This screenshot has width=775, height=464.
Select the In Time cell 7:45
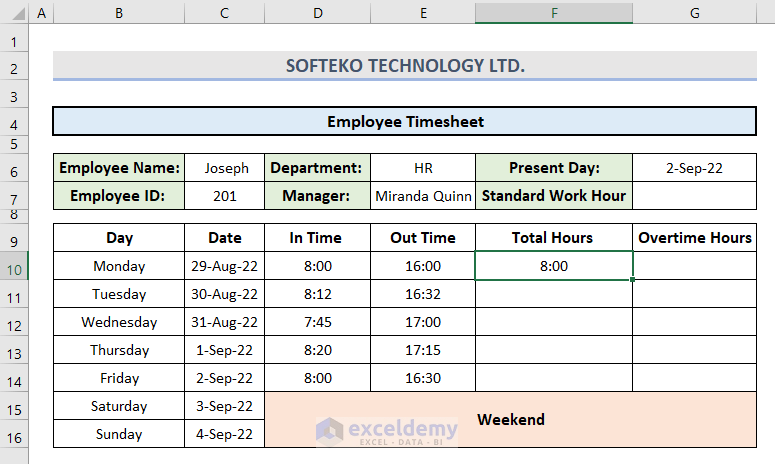coord(317,322)
